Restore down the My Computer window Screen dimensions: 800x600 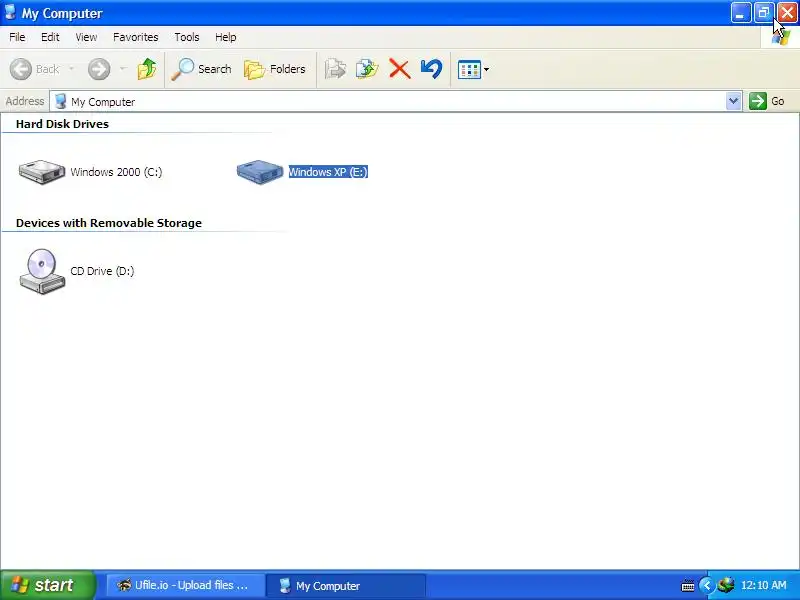point(764,13)
